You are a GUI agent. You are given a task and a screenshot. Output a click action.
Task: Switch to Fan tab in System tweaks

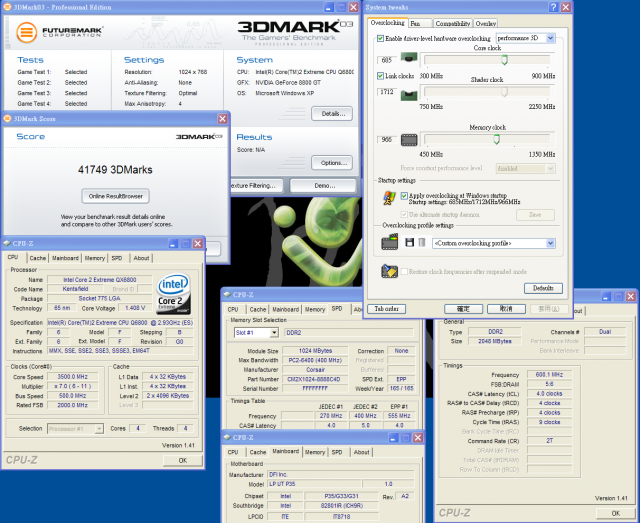point(420,24)
